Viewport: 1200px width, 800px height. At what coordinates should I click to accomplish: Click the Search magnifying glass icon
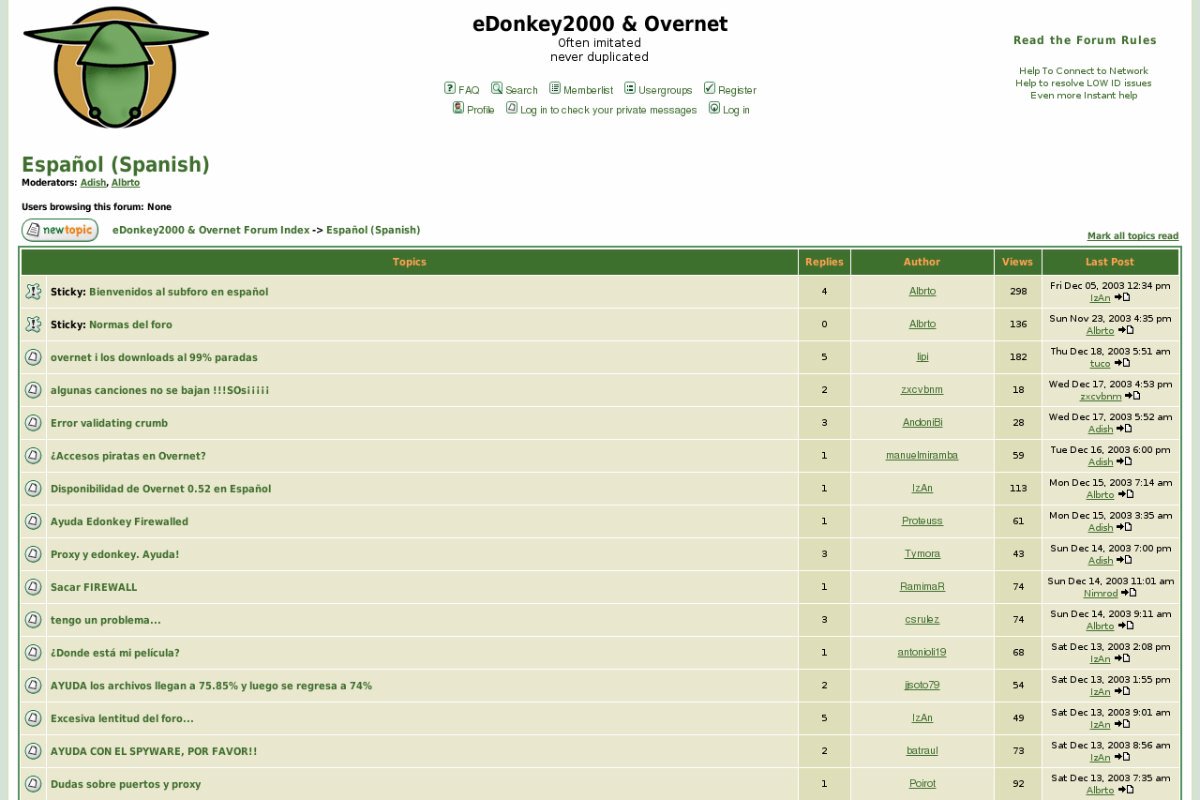[x=496, y=89]
